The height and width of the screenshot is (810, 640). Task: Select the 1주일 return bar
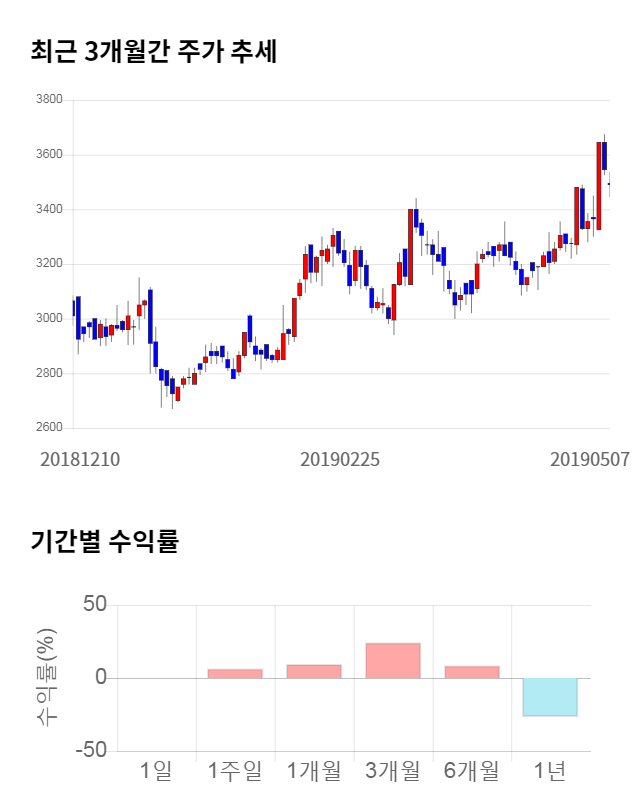[234, 673]
